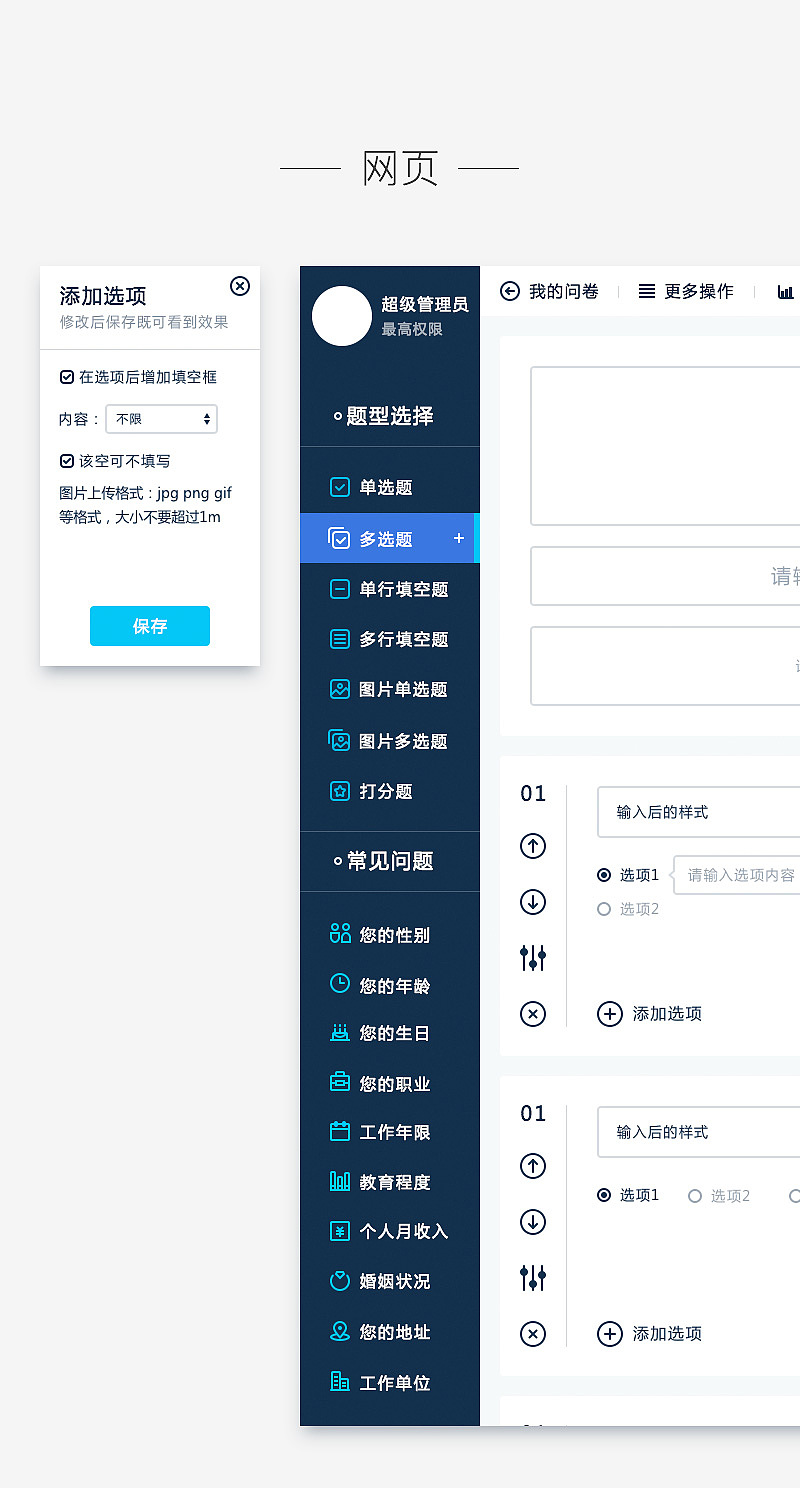This screenshot has width=800, height=1488.
Task: Toggle 该空可不填写 checkbox
Action: tap(67, 461)
